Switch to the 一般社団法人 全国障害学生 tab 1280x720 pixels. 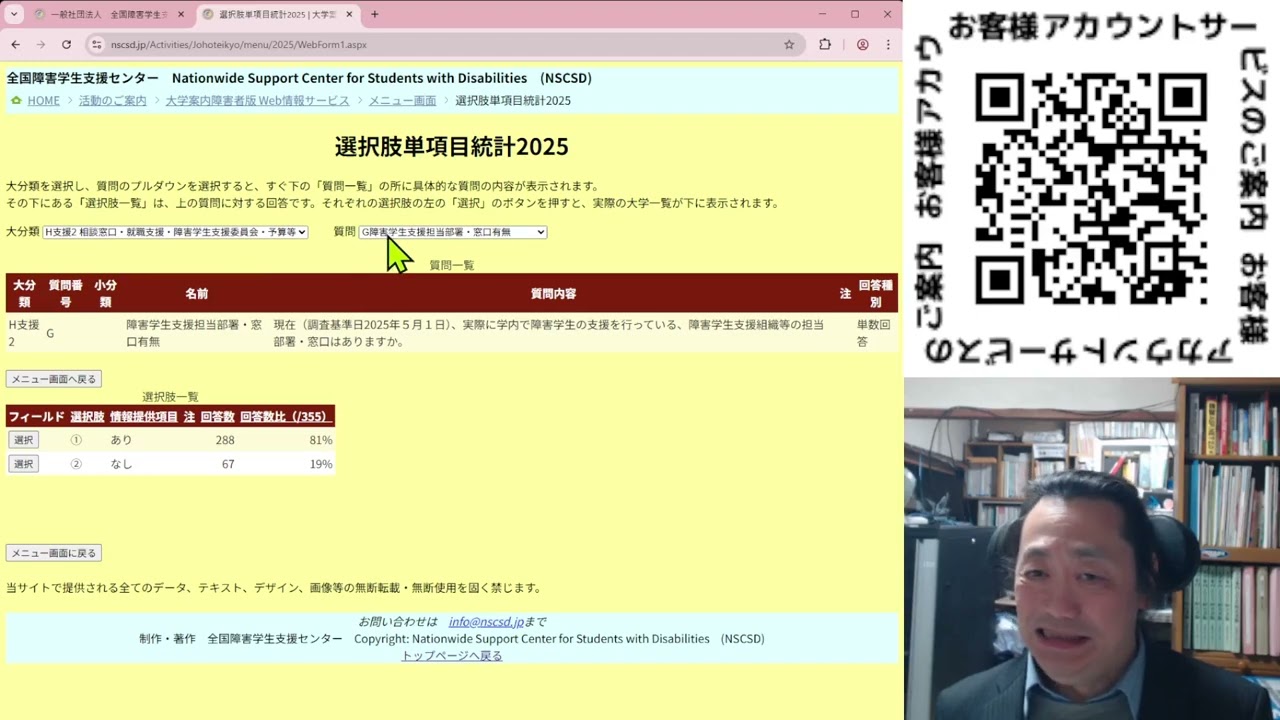click(x=108, y=14)
